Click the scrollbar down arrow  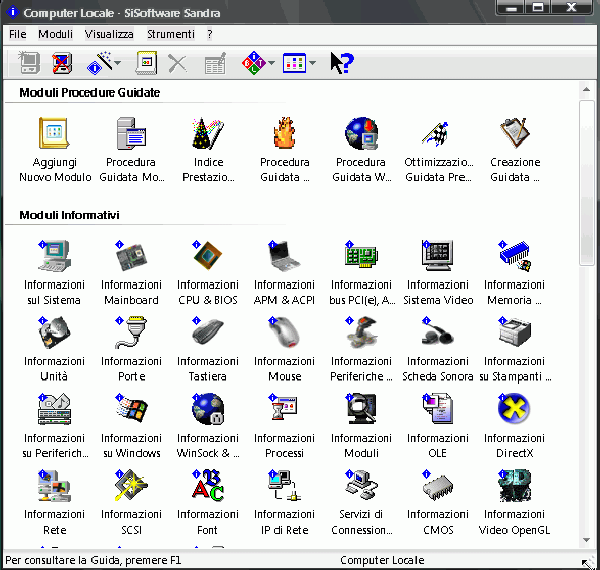[586, 540]
